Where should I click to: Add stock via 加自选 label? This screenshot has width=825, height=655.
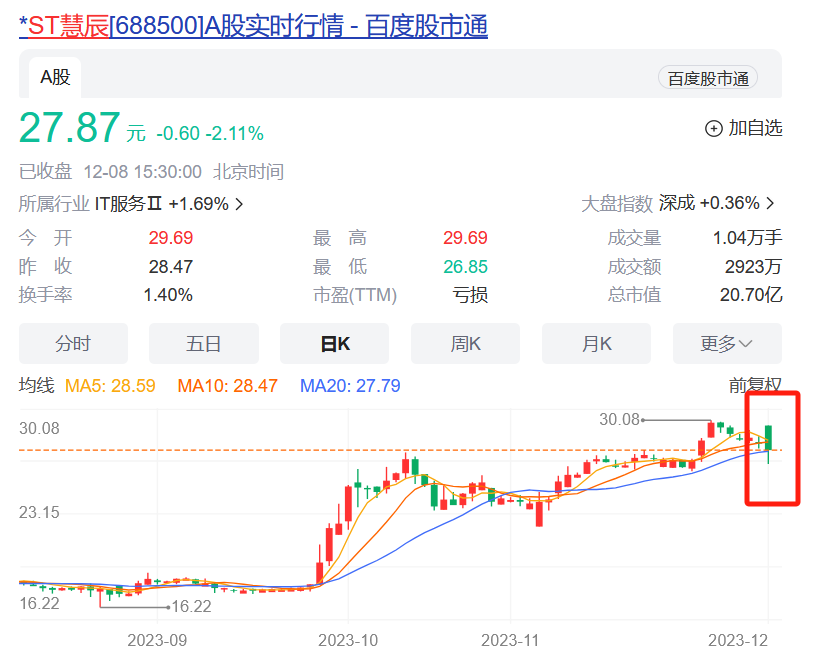[755, 128]
